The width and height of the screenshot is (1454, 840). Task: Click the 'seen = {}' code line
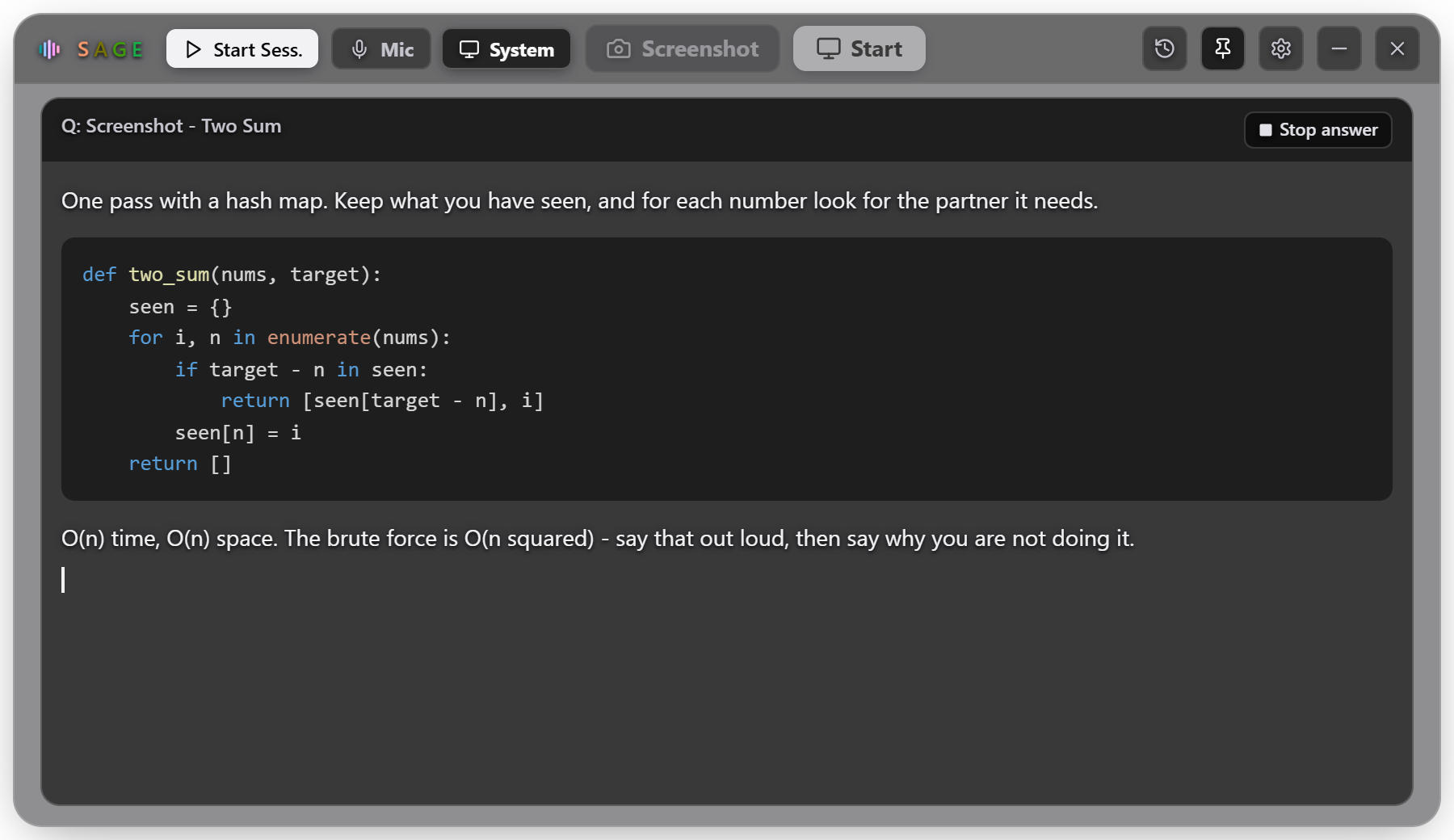tap(180, 307)
